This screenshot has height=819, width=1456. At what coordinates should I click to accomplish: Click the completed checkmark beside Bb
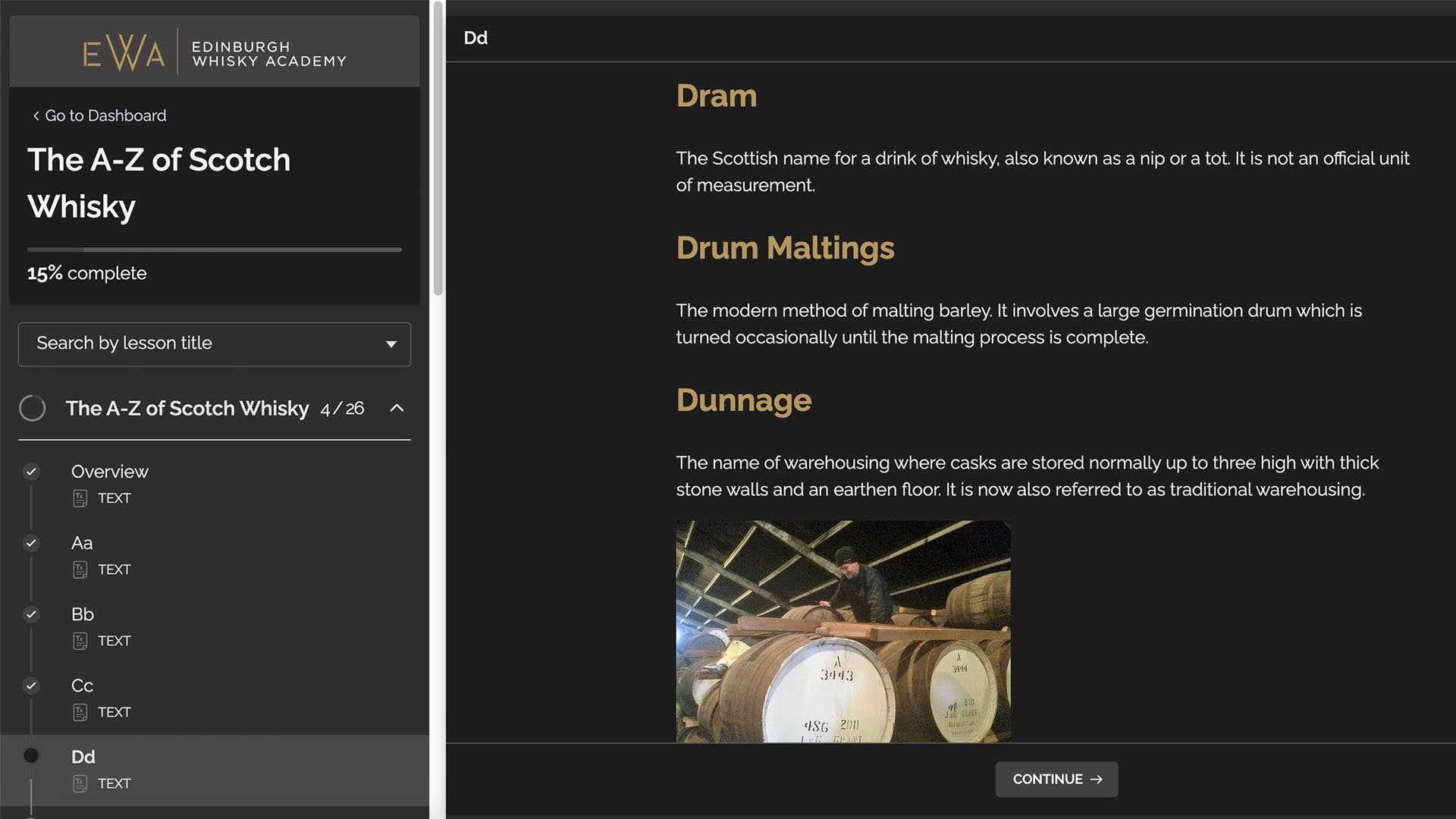31,614
